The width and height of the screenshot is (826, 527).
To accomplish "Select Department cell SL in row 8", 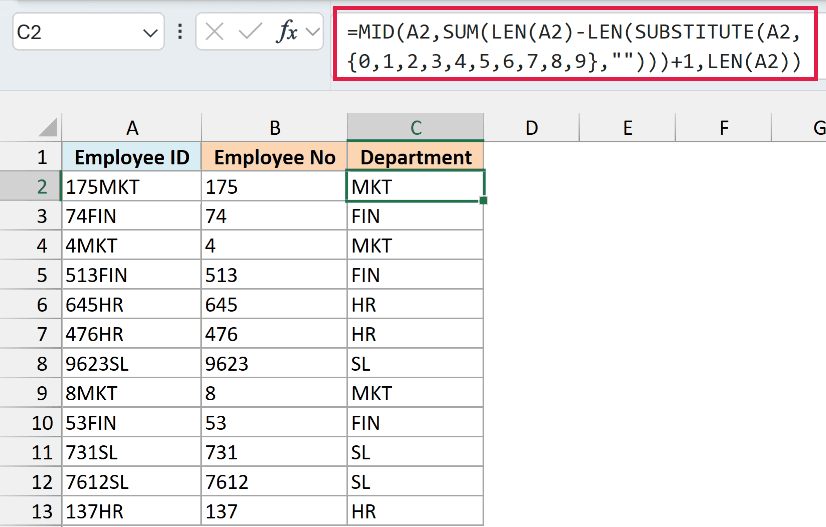I will click(416, 364).
